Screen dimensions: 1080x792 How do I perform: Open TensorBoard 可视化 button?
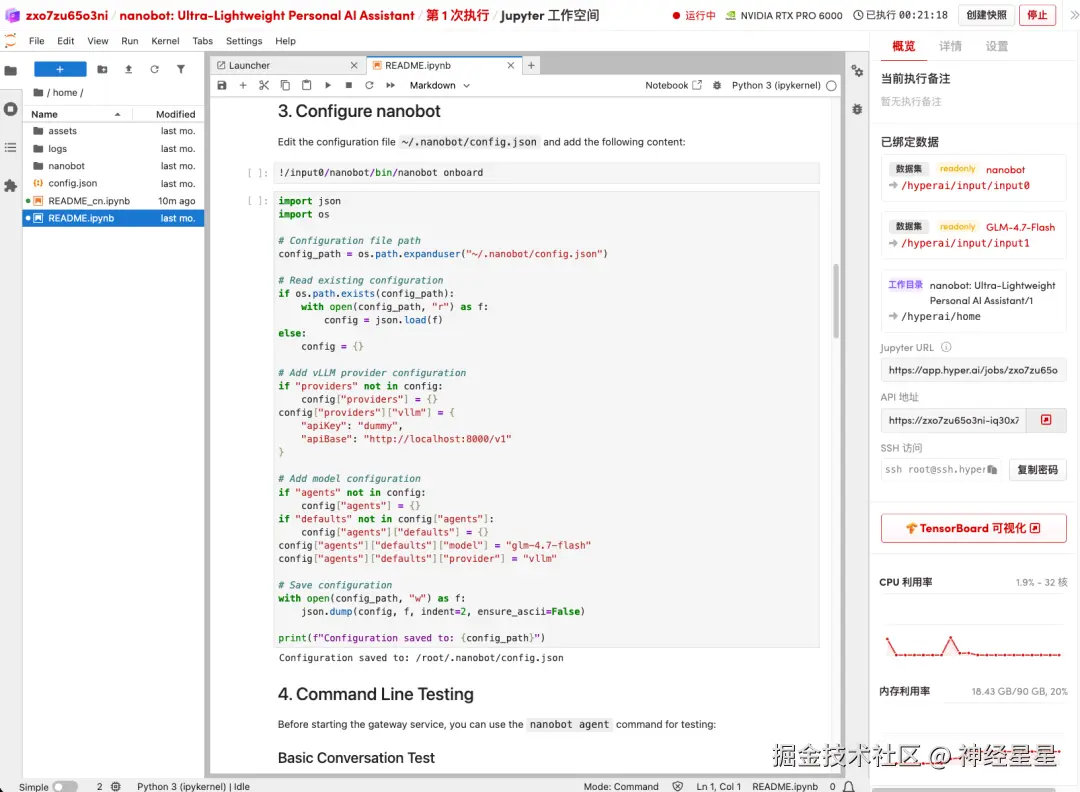pyautogui.click(x=973, y=528)
